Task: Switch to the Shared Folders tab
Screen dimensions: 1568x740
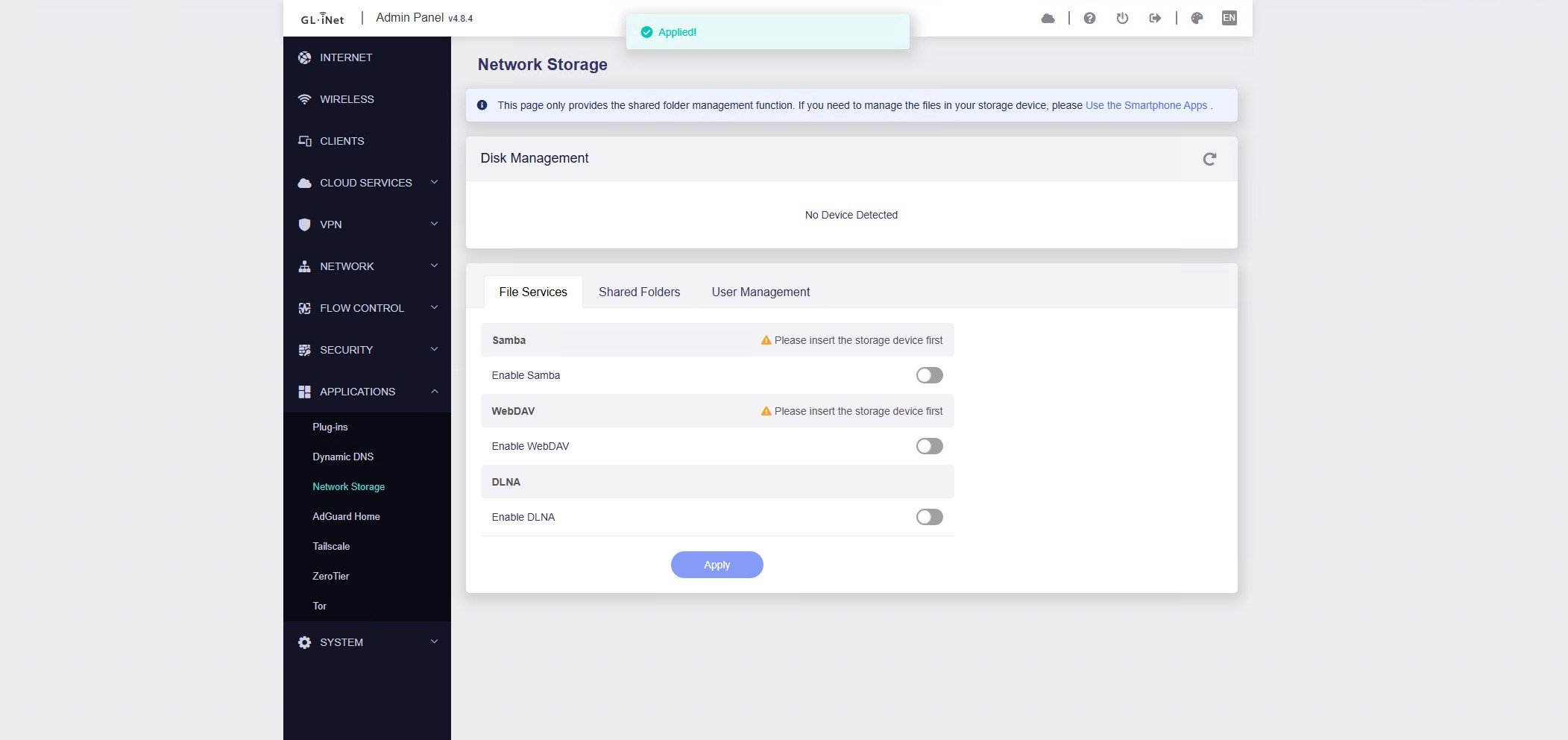Action: point(639,292)
